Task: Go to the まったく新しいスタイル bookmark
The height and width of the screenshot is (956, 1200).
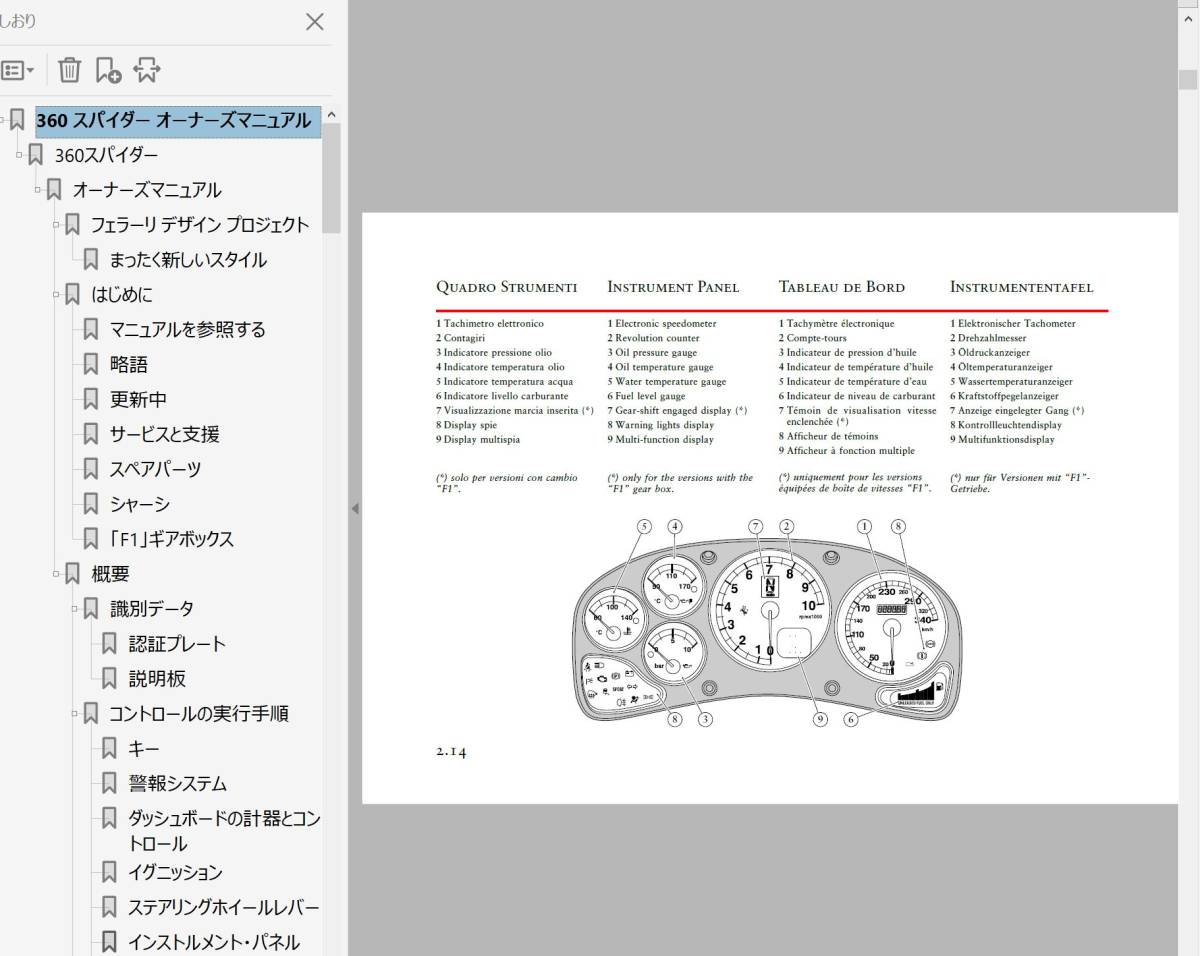Action: click(x=188, y=260)
